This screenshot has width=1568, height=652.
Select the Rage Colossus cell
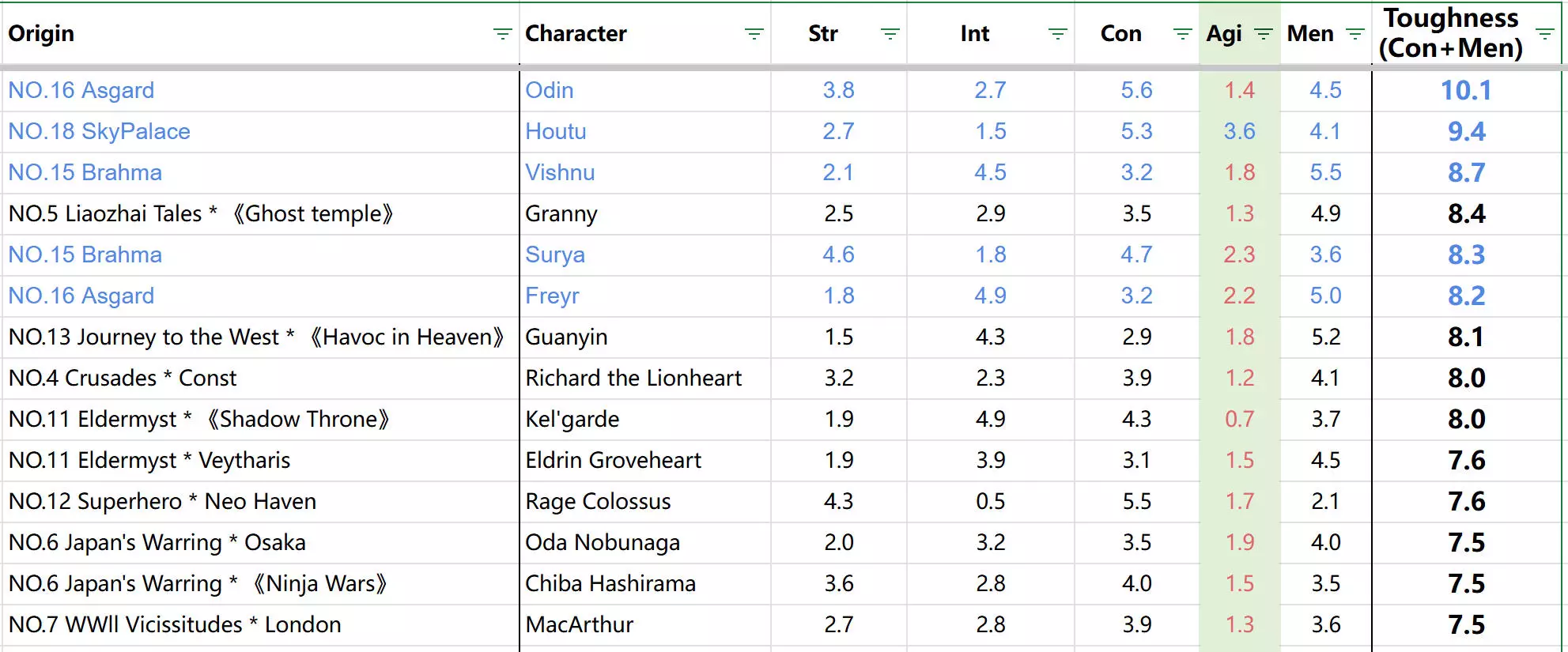pyautogui.click(x=598, y=502)
